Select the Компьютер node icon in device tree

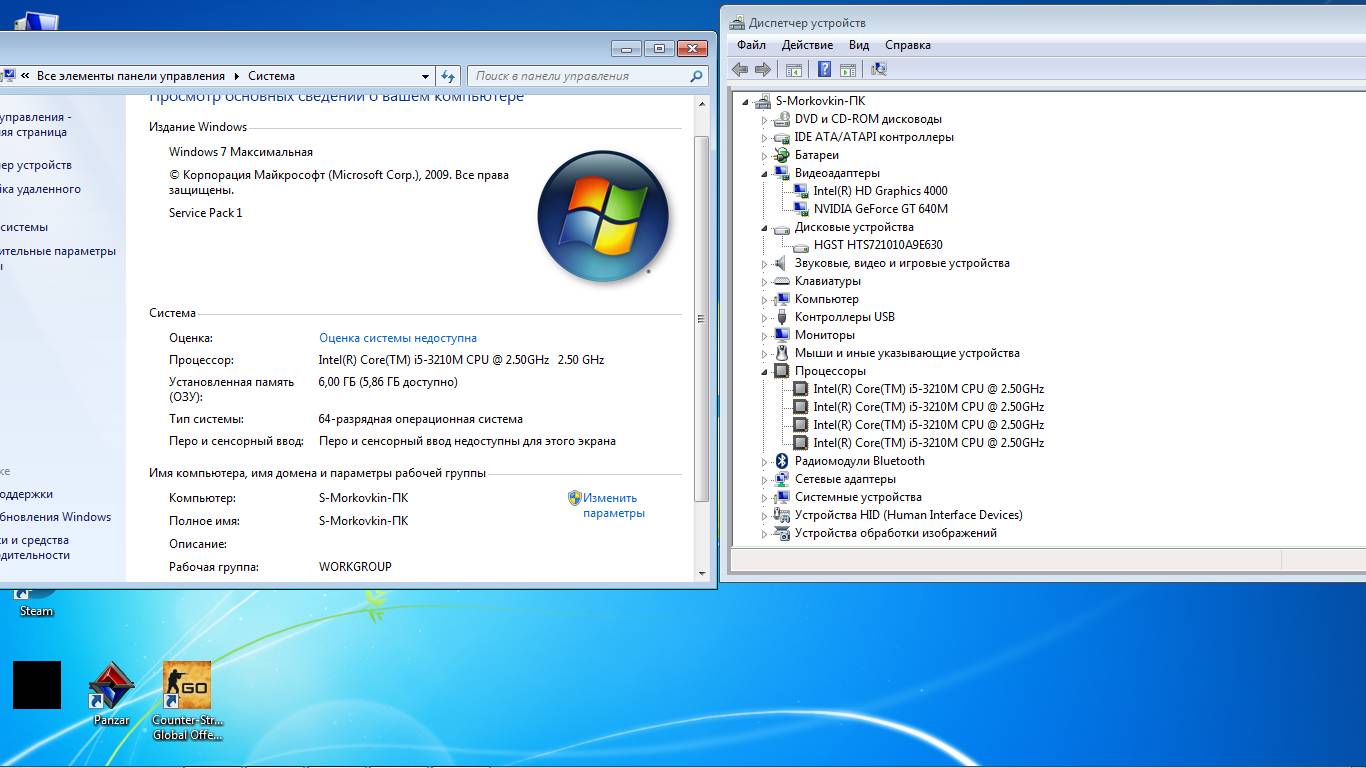click(782, 299)
